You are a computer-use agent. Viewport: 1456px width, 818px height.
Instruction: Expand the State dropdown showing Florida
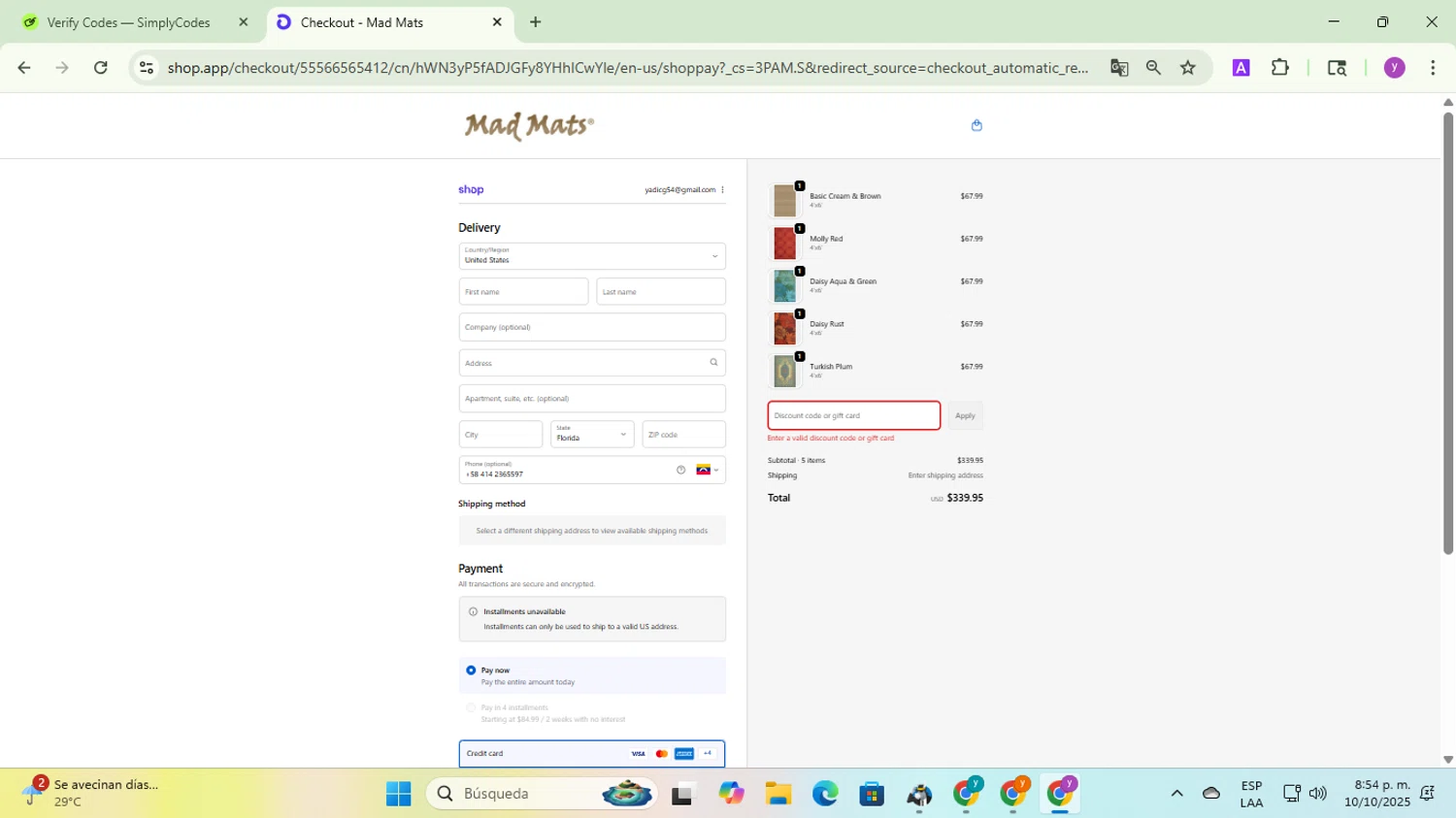tap(592, 434)
